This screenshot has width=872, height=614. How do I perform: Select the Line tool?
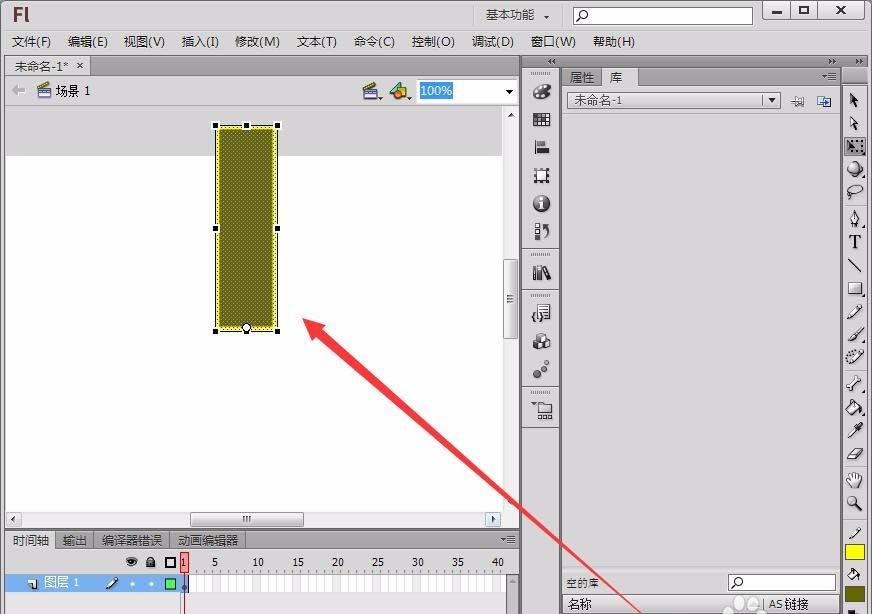pyautogui.click(x=855, y=265)
